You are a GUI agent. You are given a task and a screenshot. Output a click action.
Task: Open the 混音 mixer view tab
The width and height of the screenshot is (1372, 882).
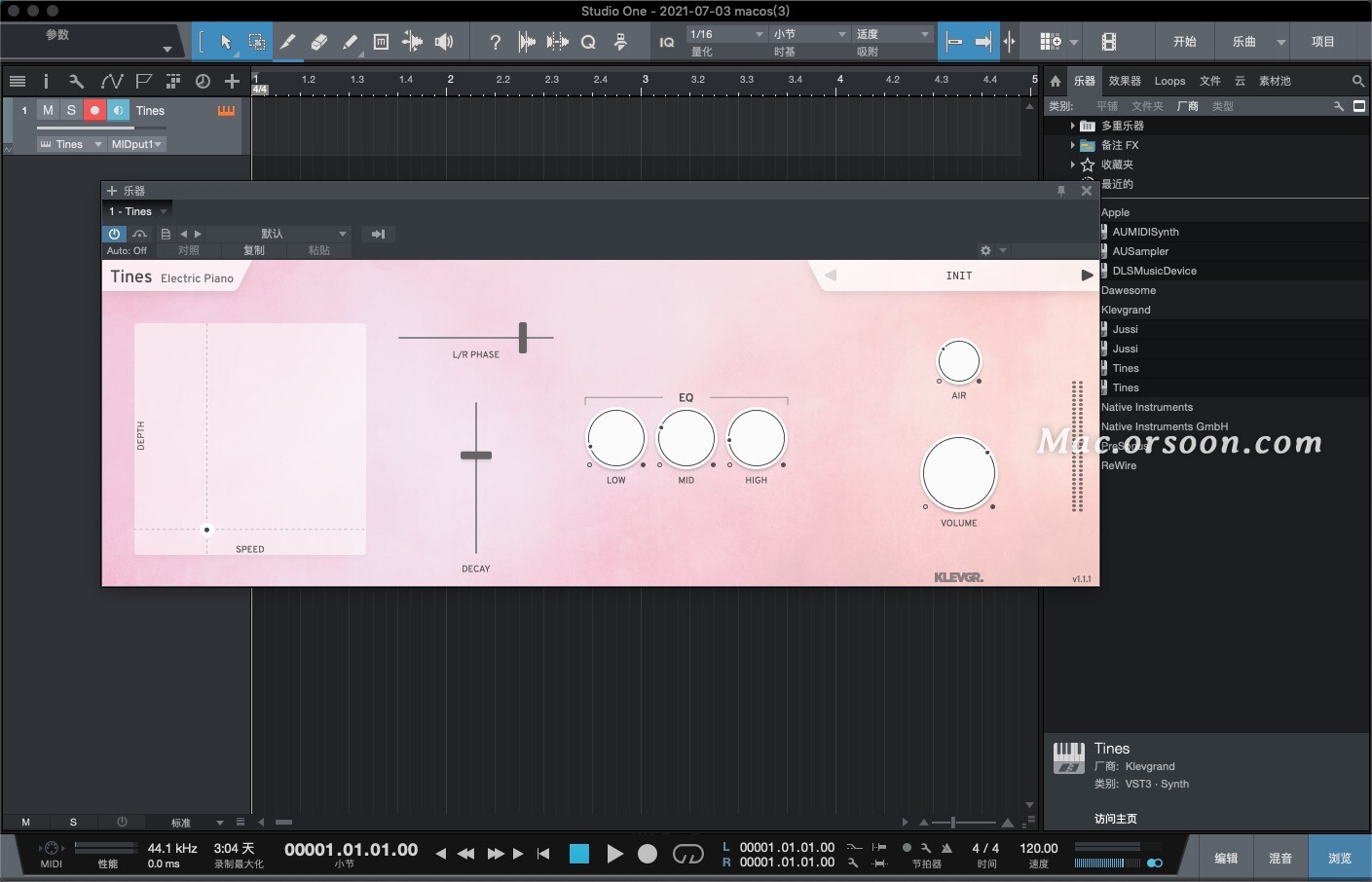click(1280, 858)
